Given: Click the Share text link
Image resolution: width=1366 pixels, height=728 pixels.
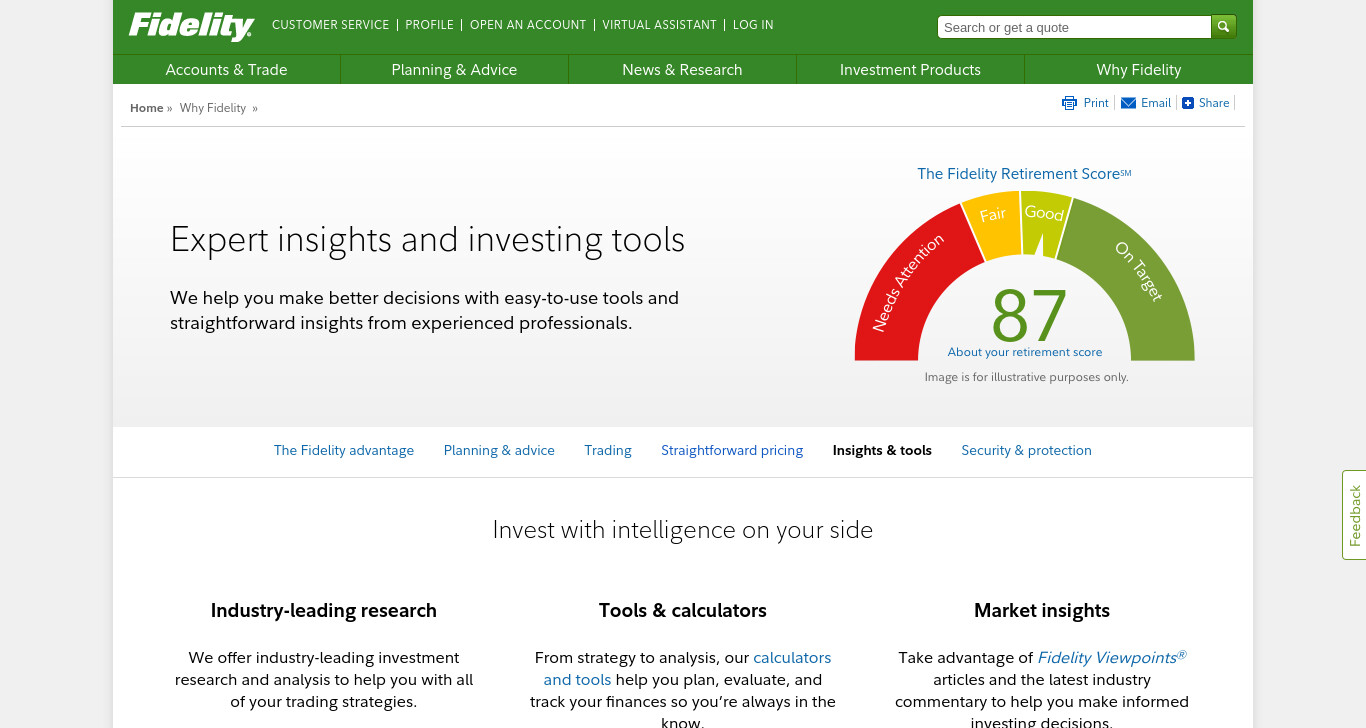Looking at the screenshot, I should 1214,103.
